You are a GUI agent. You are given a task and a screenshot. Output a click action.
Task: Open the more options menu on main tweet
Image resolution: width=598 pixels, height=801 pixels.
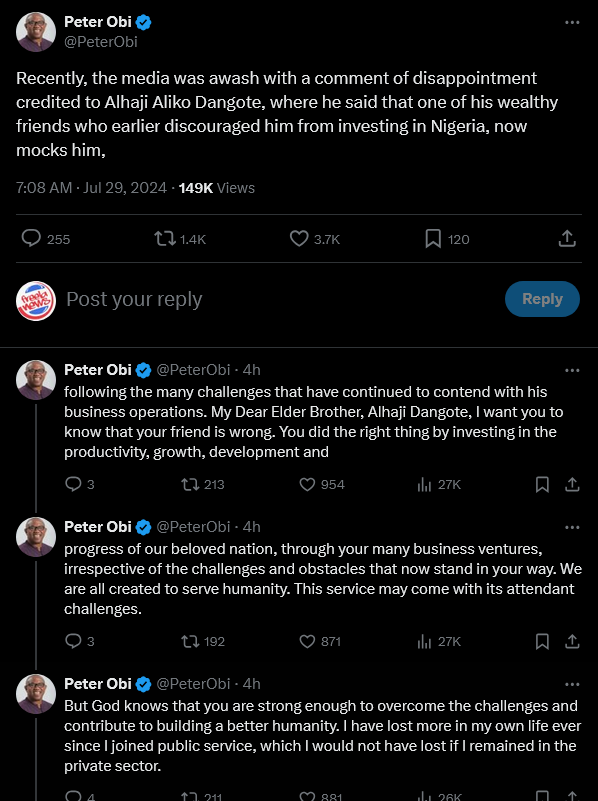click(573, 22)
